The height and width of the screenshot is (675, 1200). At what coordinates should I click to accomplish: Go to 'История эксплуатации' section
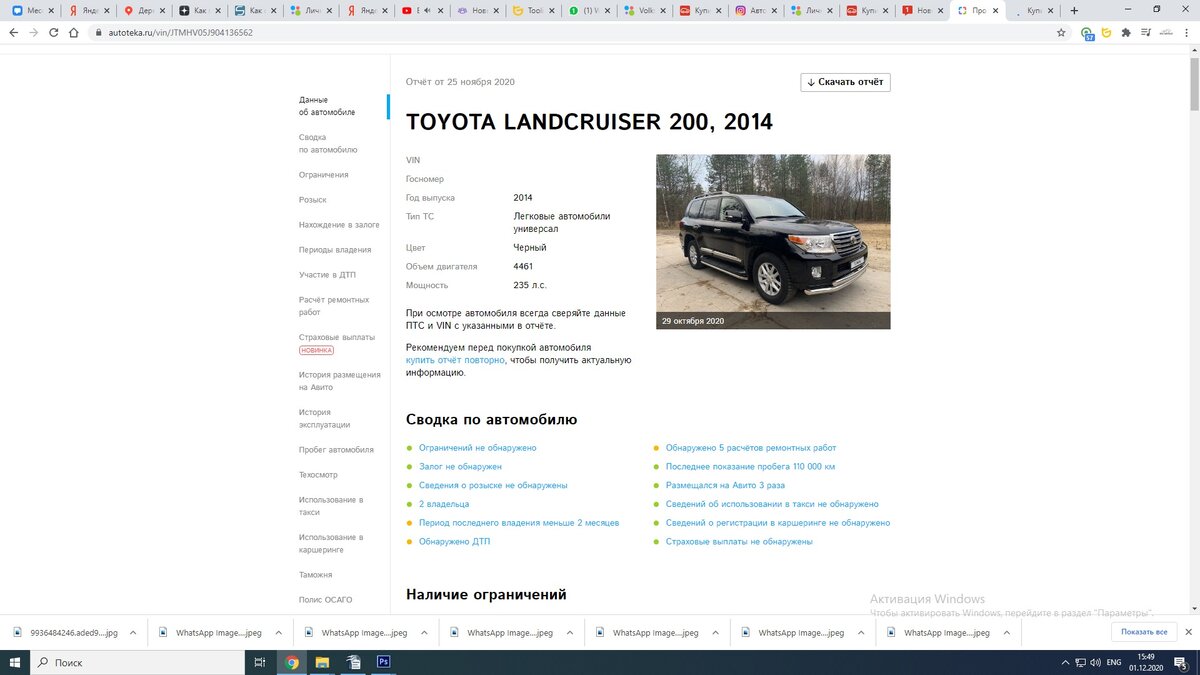325,418
